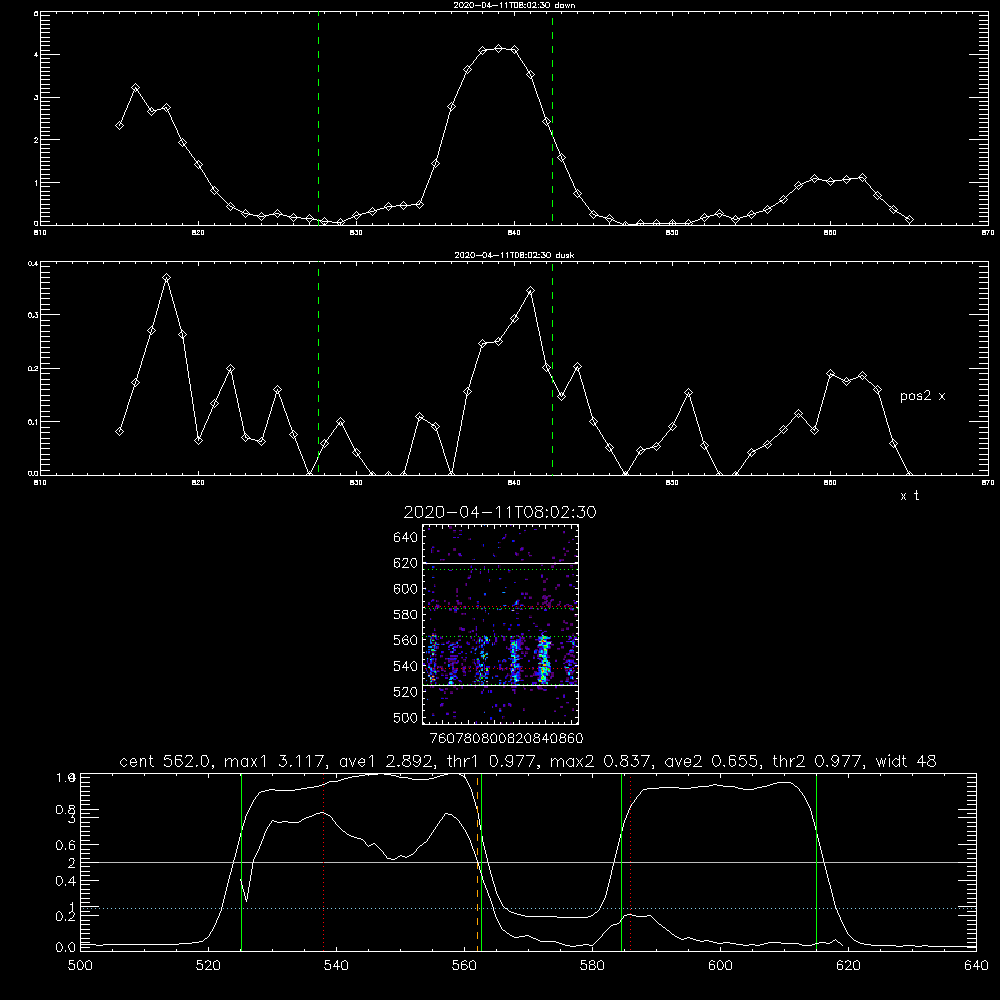Click dusk plot y-axis label 0.1
This screenshot has width=1000, height=1000.
pos(33,422)
